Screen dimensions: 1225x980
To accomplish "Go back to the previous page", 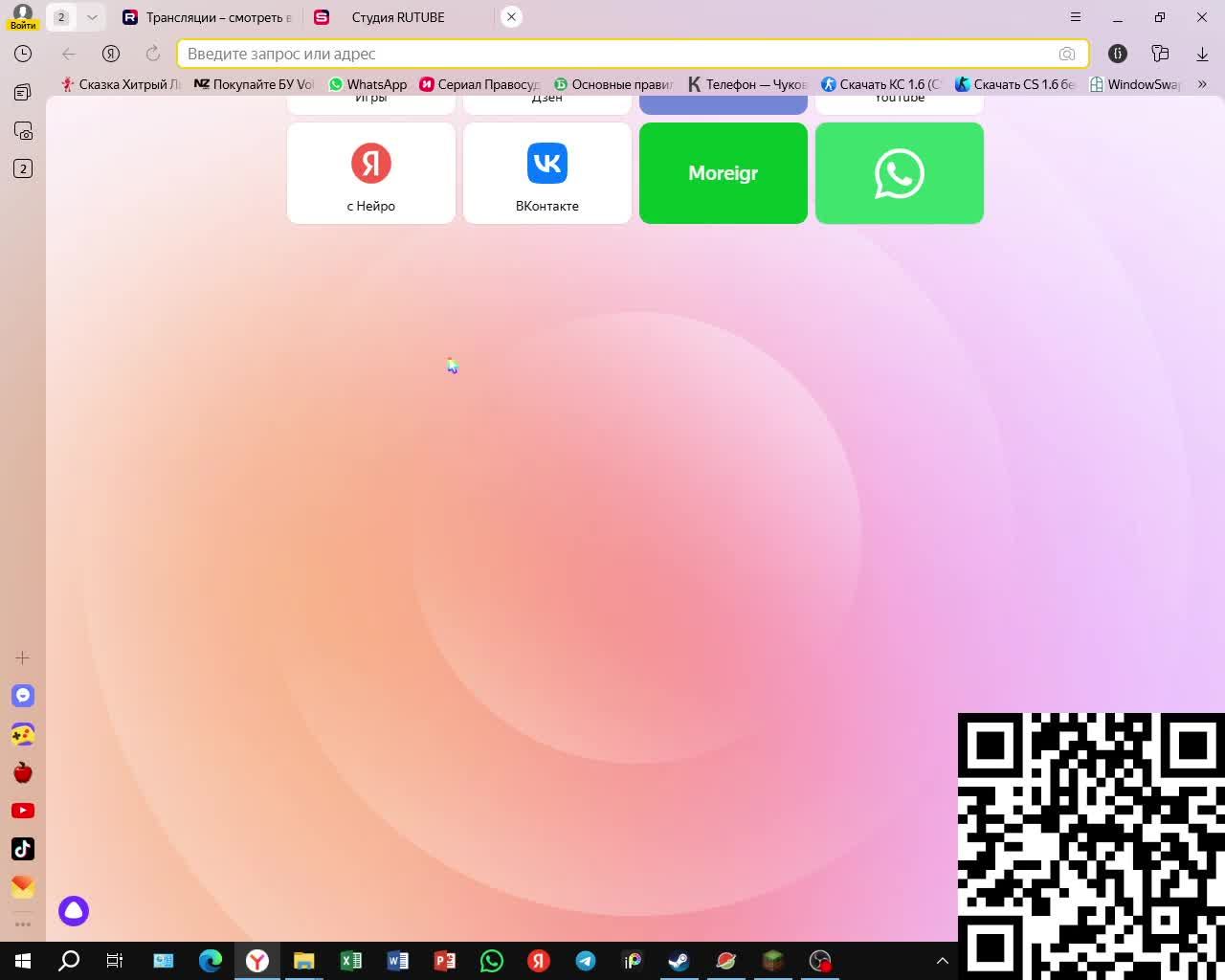I will (x=69, y=54).
